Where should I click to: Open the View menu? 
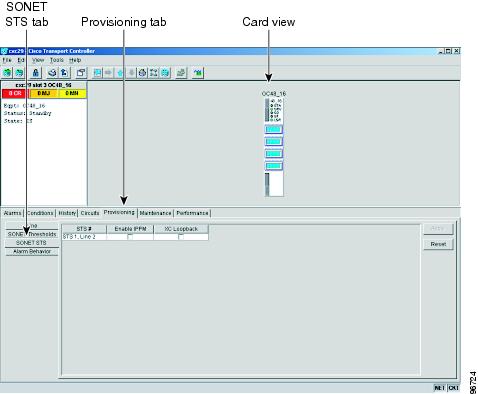point(38,60)
